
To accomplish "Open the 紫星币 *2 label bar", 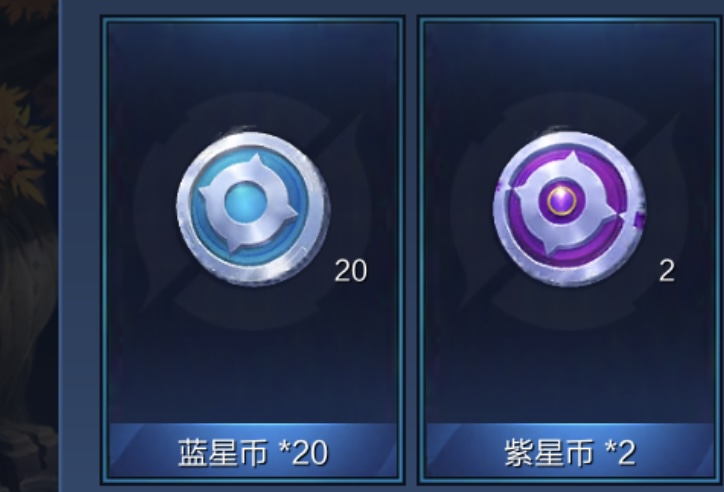I will (x=570, y=450).
